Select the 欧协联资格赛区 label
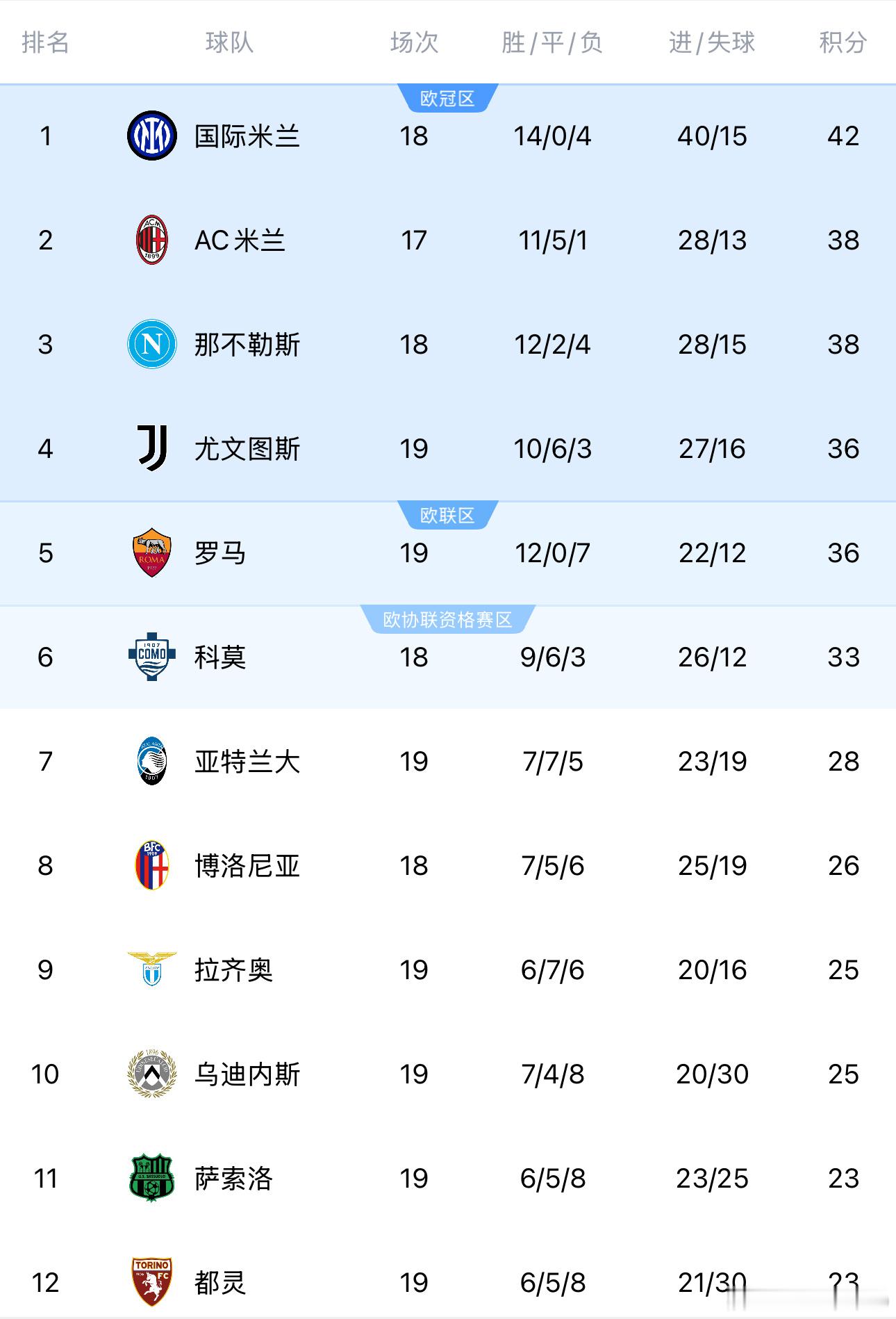The image size is (896, 1319). point(448,619)
